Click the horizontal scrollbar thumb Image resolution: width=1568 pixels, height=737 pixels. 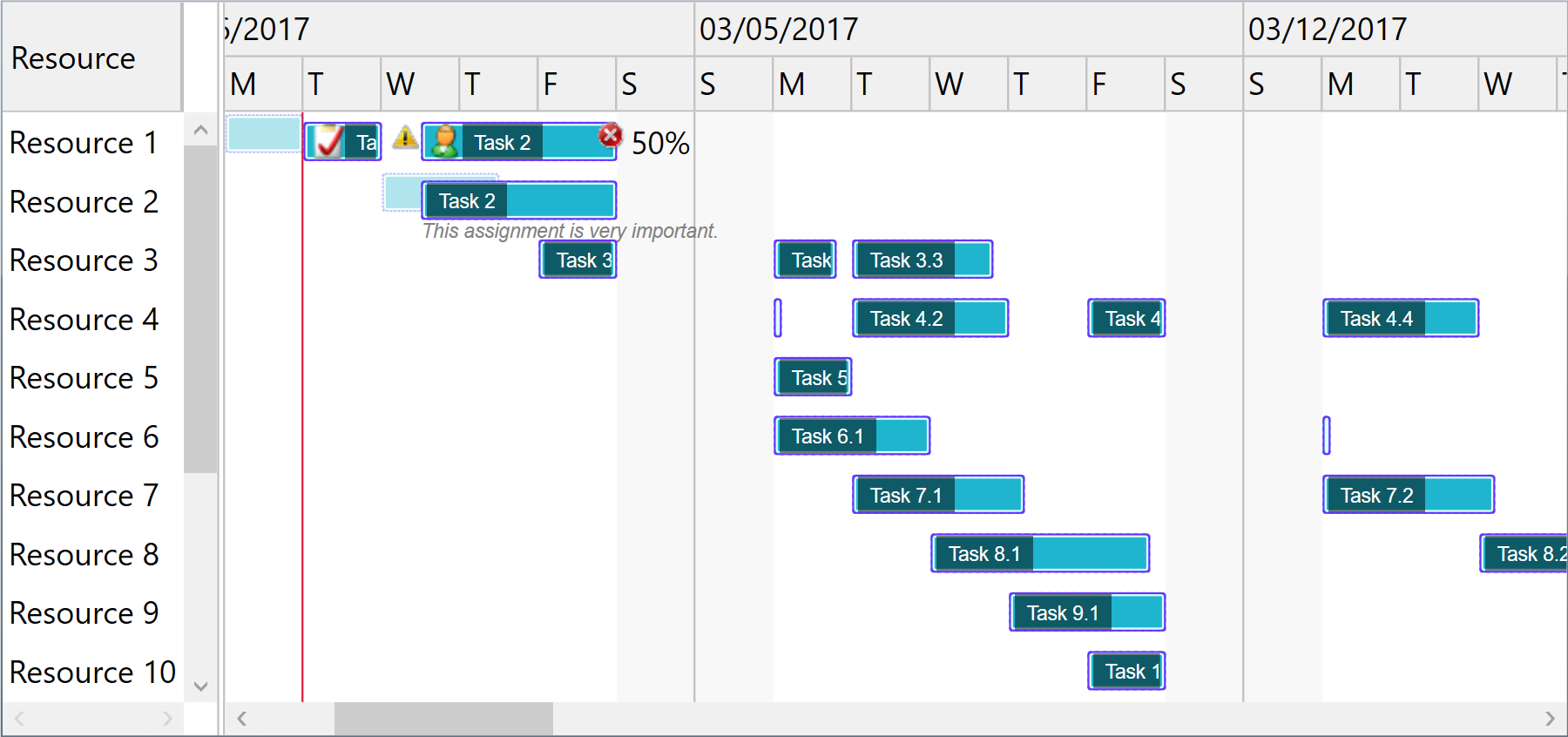click(x=443, y=719)
